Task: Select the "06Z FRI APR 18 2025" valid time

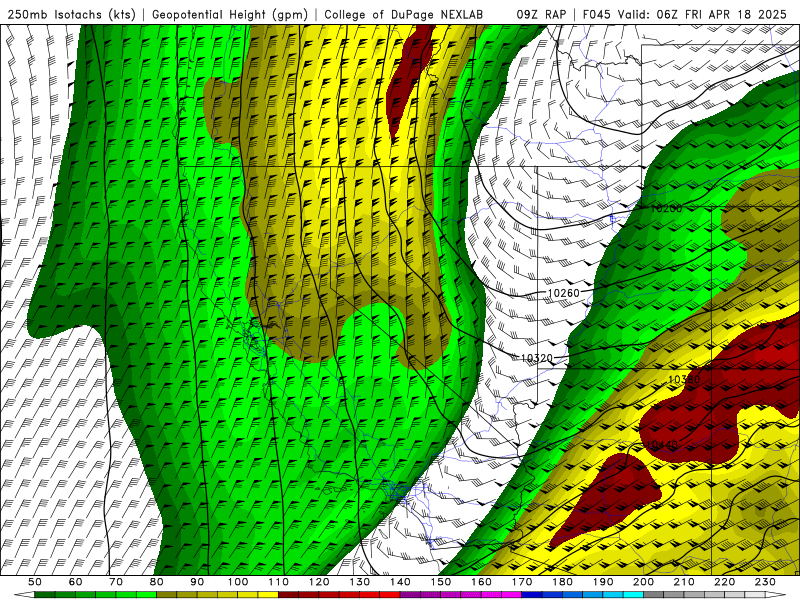Action: (722, 14)
